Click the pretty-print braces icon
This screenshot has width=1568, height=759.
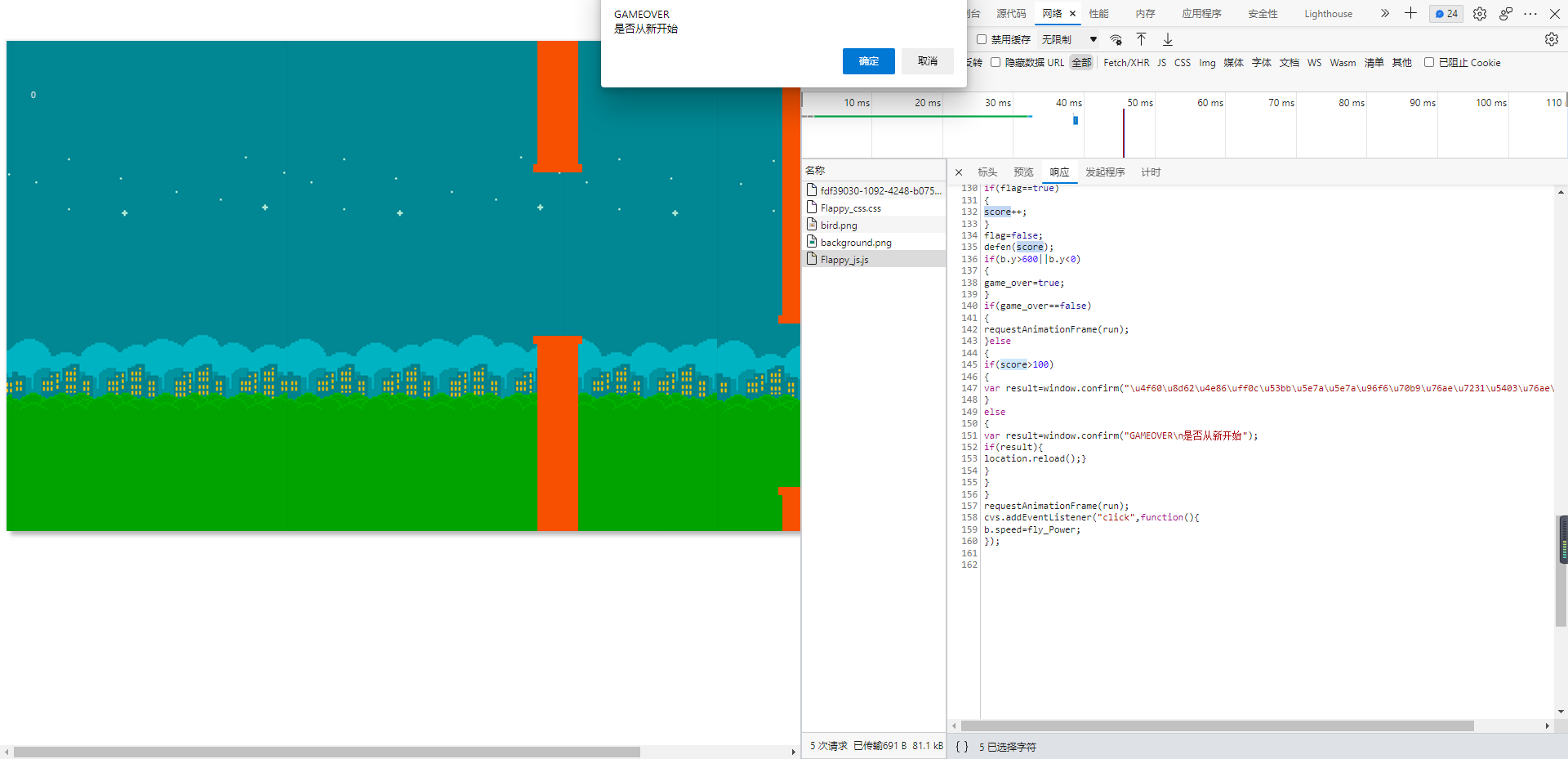coord(962,747)
